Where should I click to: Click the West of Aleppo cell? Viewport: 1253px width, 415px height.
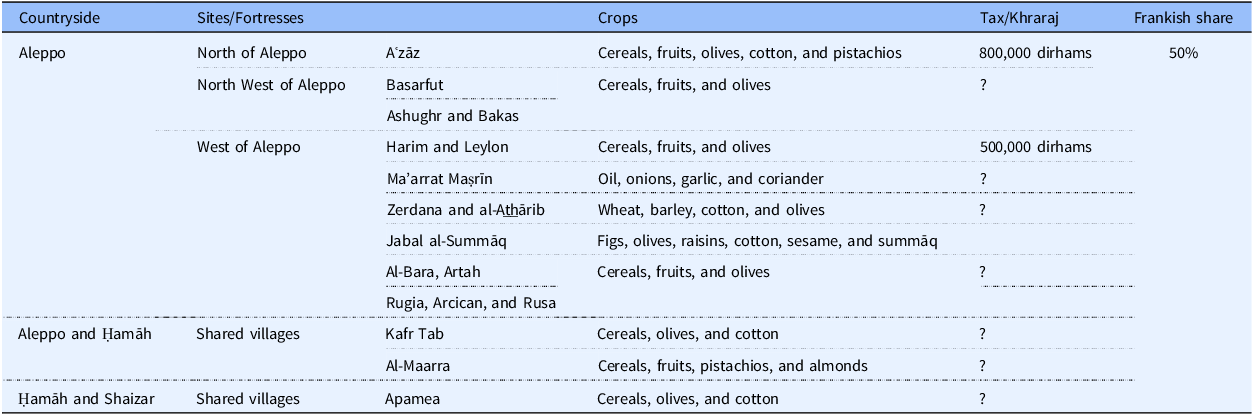[248, 147]
